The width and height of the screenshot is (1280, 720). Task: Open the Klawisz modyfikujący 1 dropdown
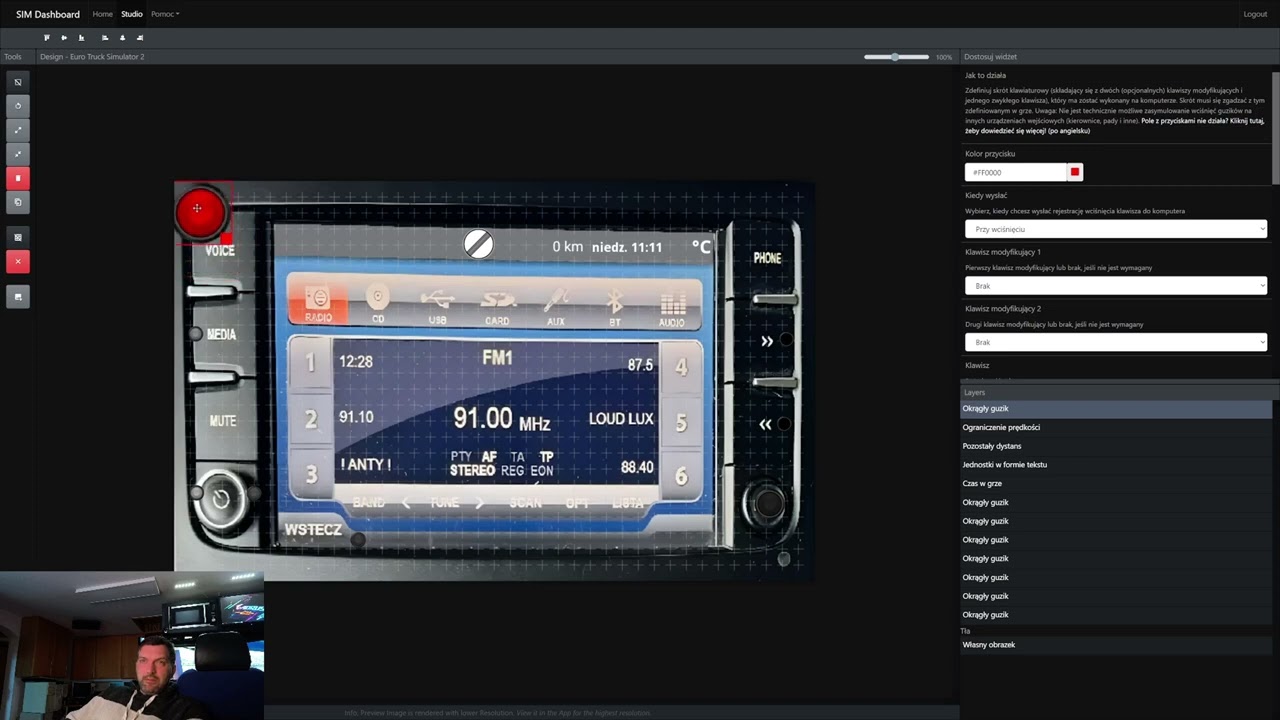(1116, 286)
